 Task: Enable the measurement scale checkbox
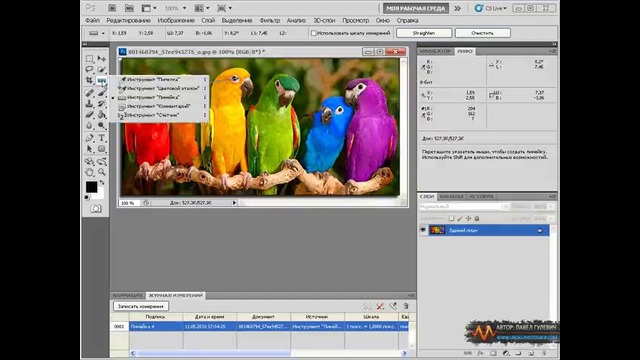click(x=313, y=33)
